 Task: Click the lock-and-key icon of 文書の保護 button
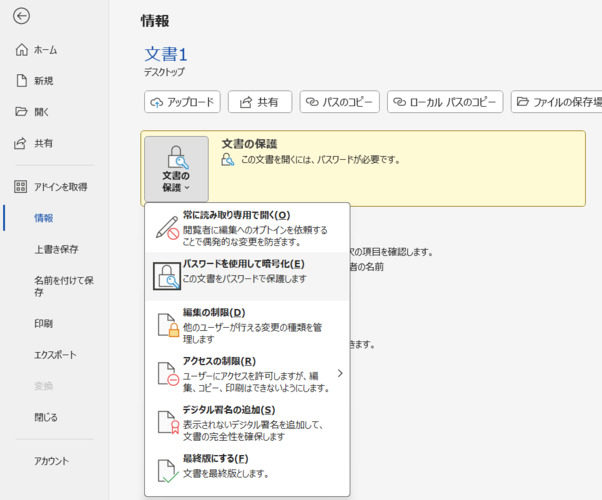click(x=177, y=157)
